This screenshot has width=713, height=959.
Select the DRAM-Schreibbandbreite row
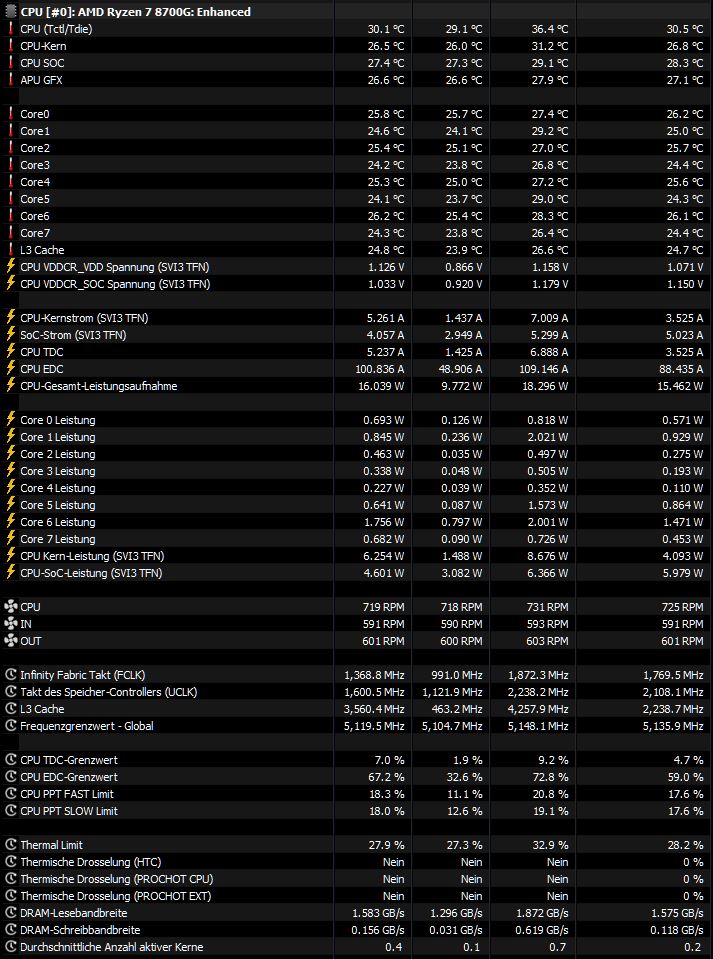[x=356, y=930]
